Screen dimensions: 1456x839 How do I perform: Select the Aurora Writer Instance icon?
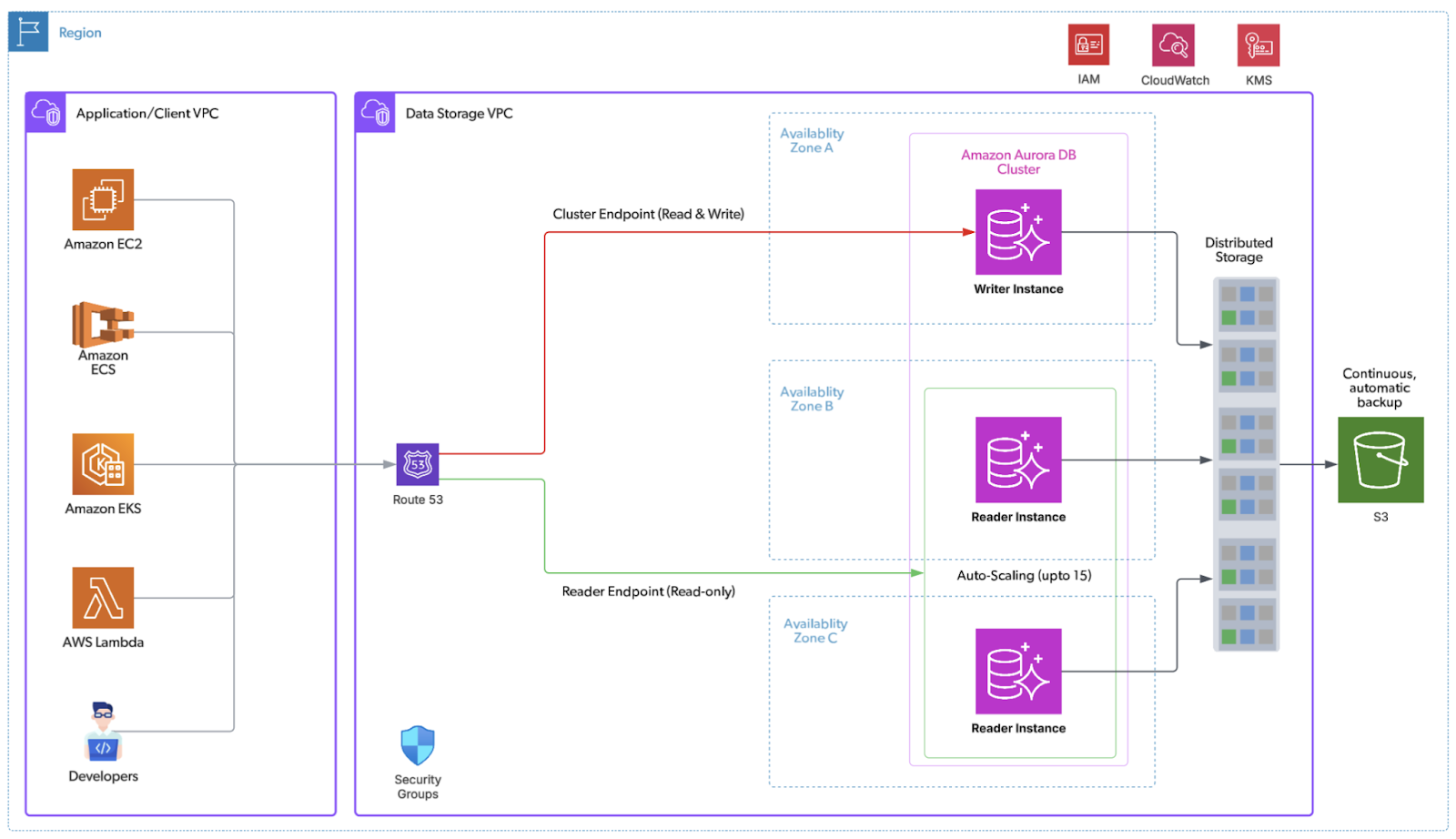pyautogui.click(x=1018, y=232)
